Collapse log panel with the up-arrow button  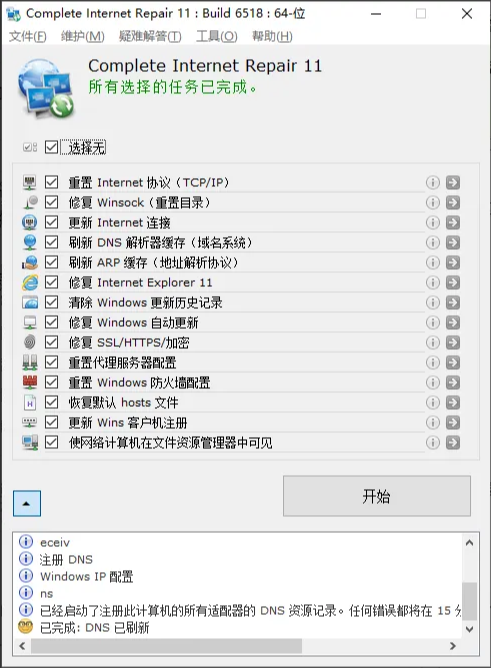point(27,504)
